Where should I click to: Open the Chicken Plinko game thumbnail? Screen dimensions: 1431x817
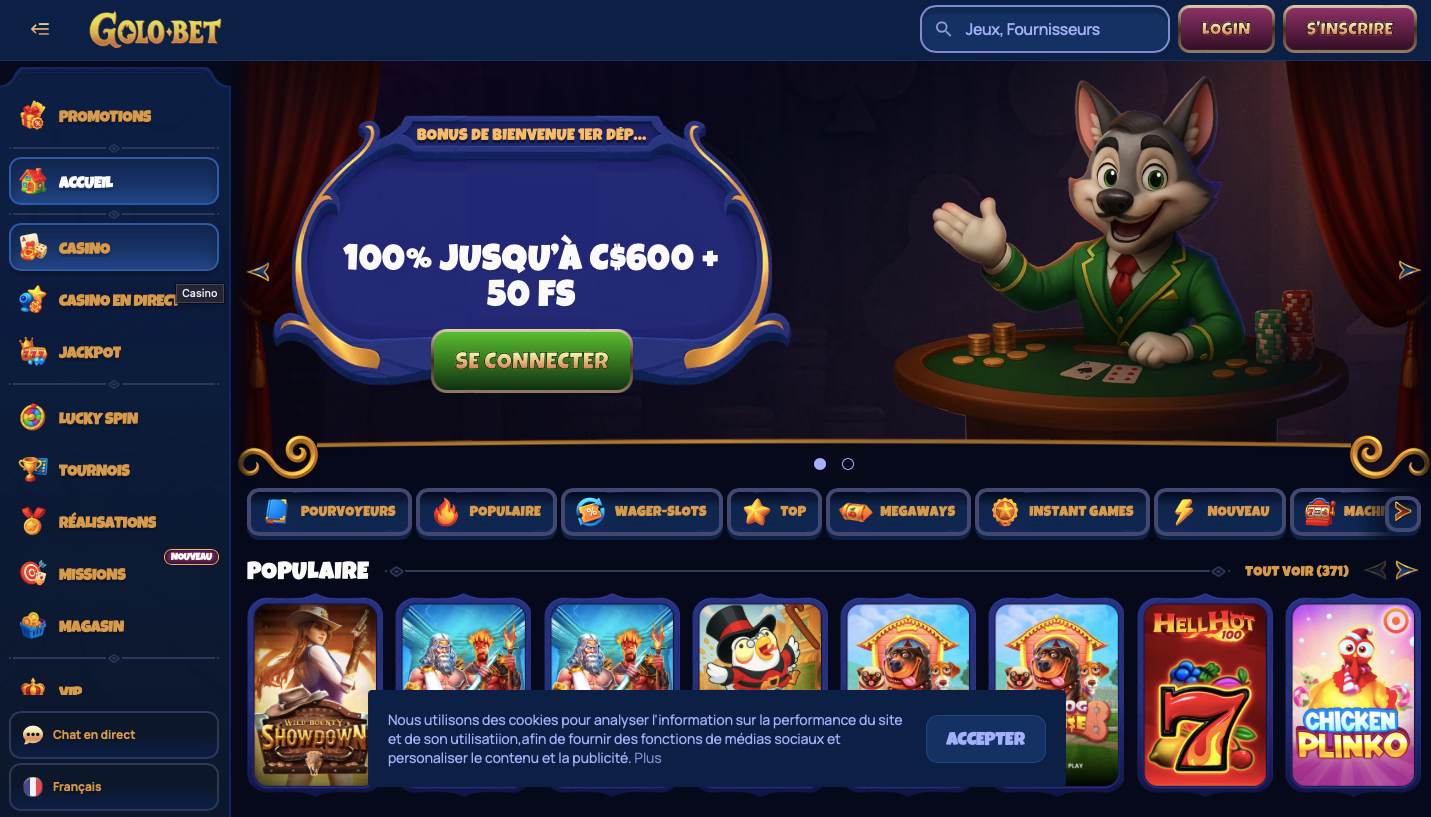[1354, 695]
